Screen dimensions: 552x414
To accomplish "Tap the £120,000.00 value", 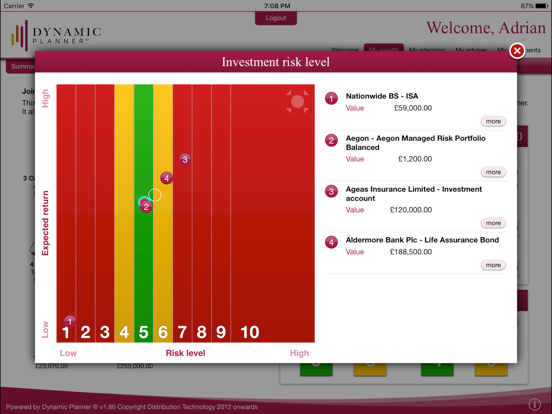I will point(411,210).
